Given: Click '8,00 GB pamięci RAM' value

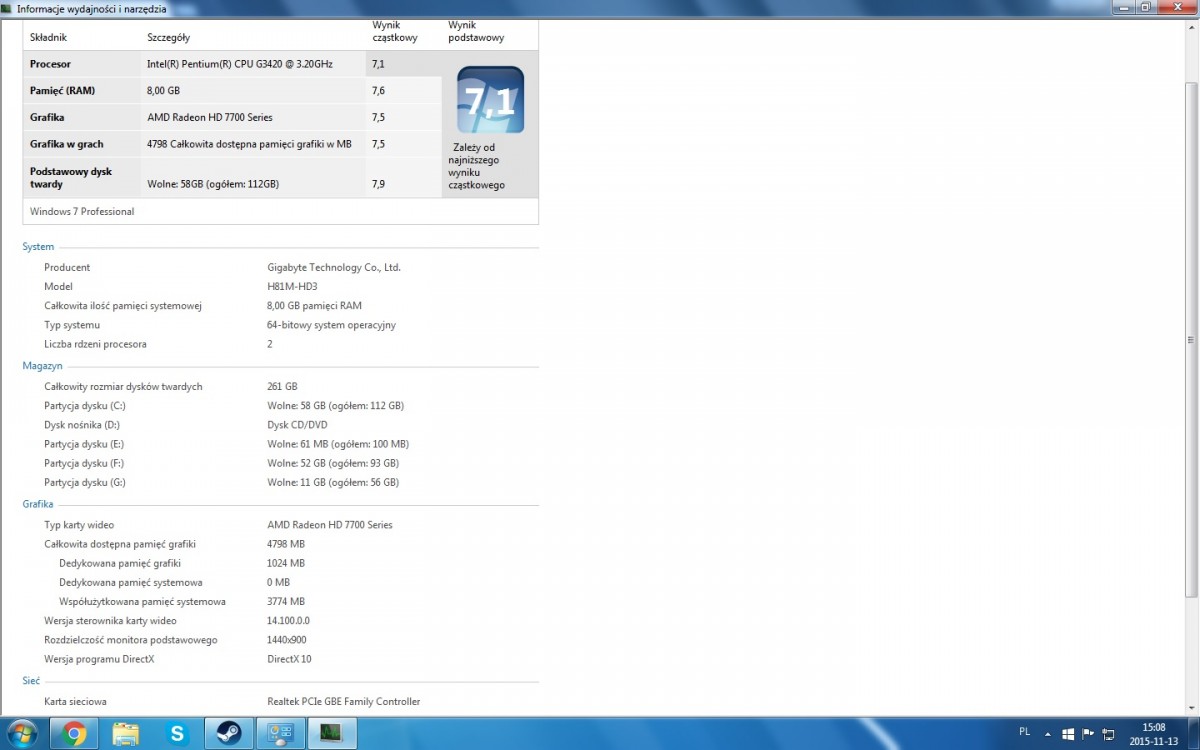Looking at the screenshot, I should coord(314,306).
